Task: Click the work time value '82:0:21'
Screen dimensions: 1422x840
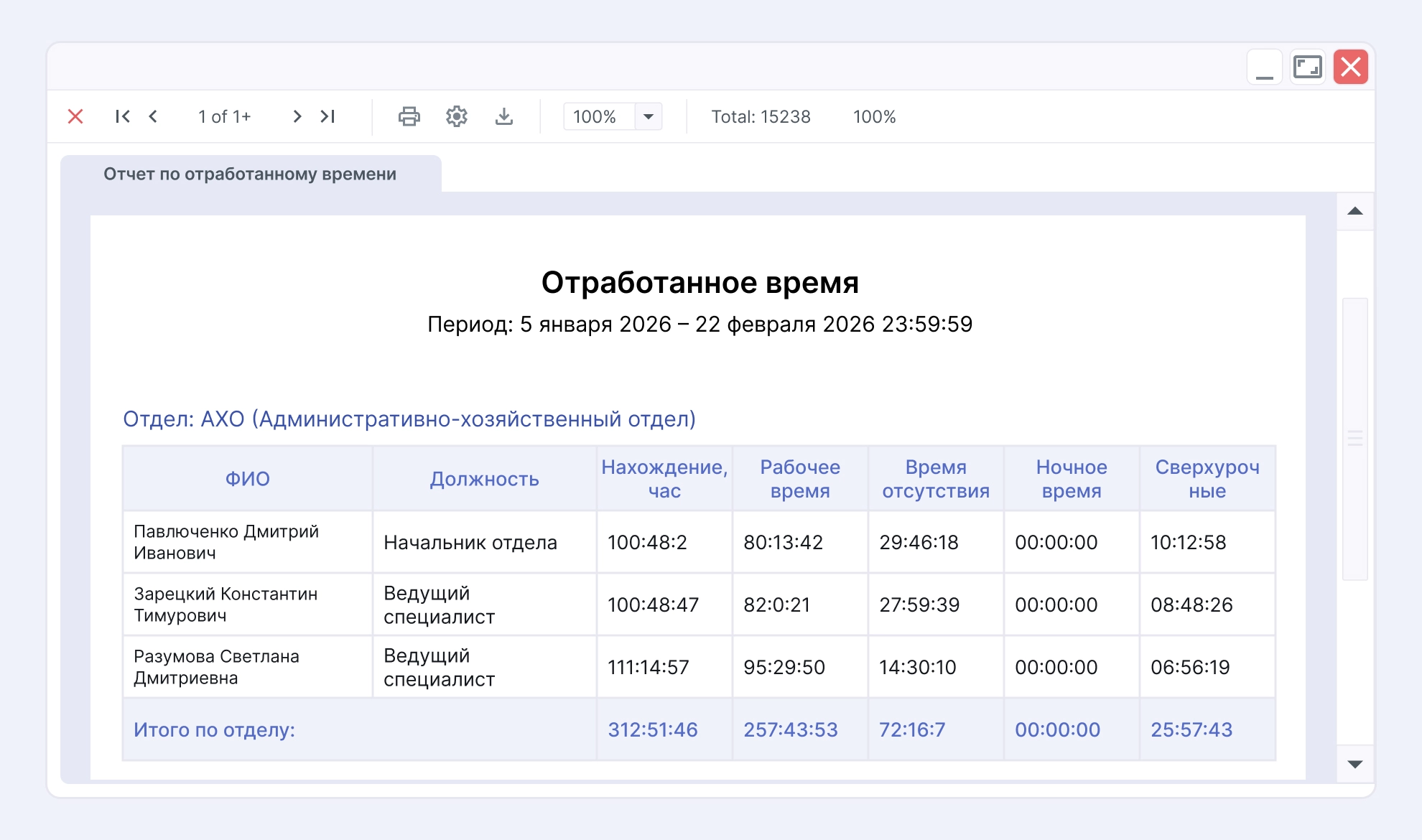Action: (x=776, y=605)
